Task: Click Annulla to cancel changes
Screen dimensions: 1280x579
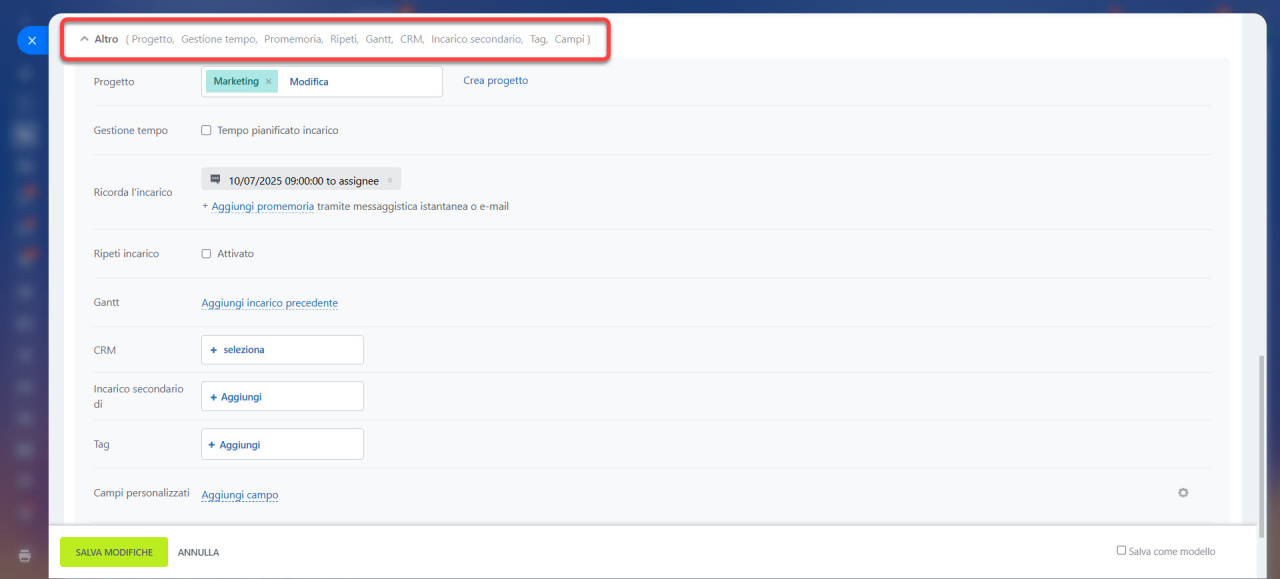Action: (x=198, y=552)
